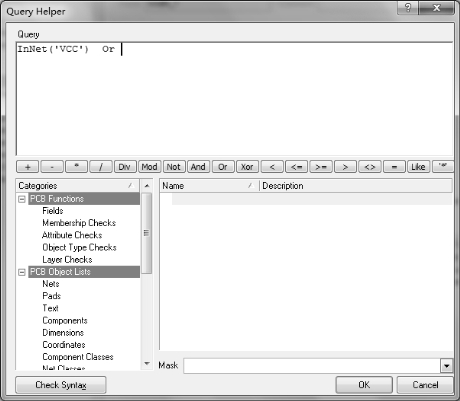Click the Check Syntax button
Viewport: 460px width, 401px height.
(61, 385)
